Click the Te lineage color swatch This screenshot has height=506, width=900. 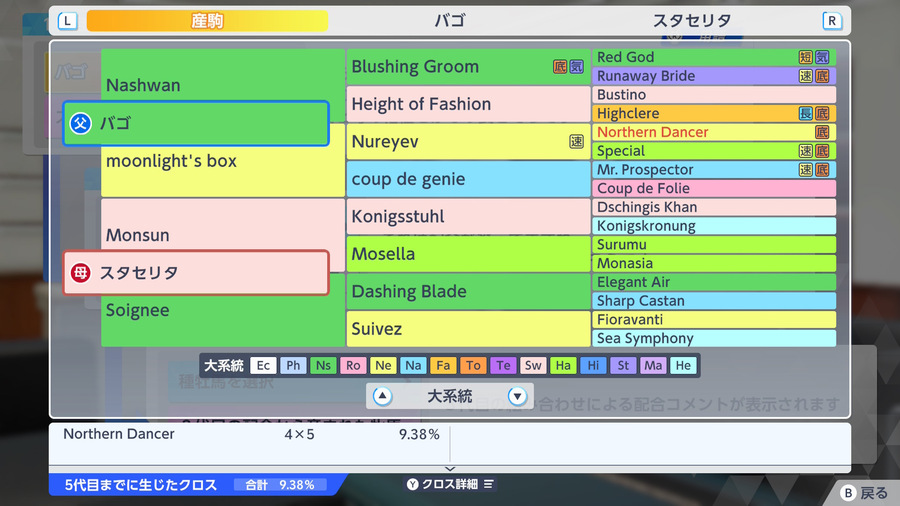(x=503, y=365)
